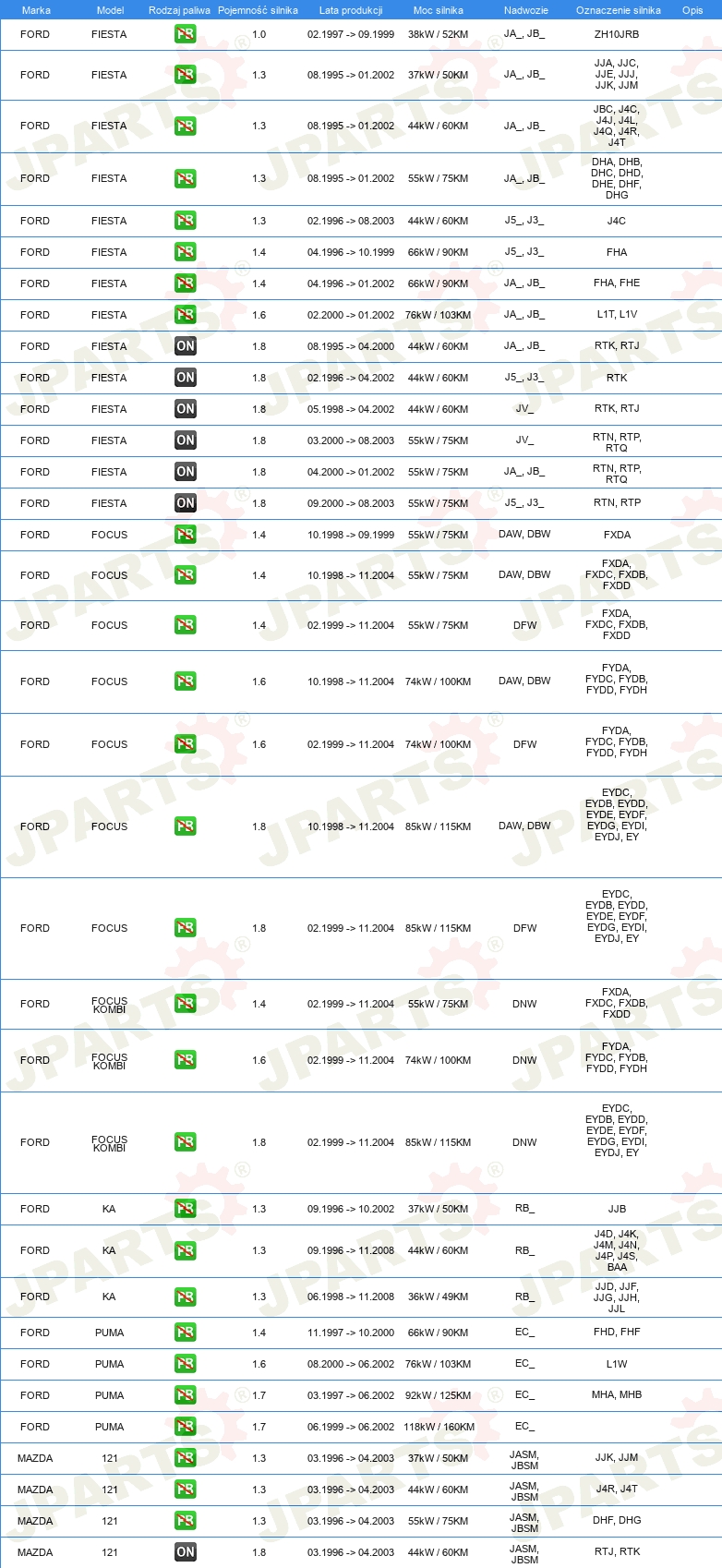Click the Moc silnika column header

[439, 10]
